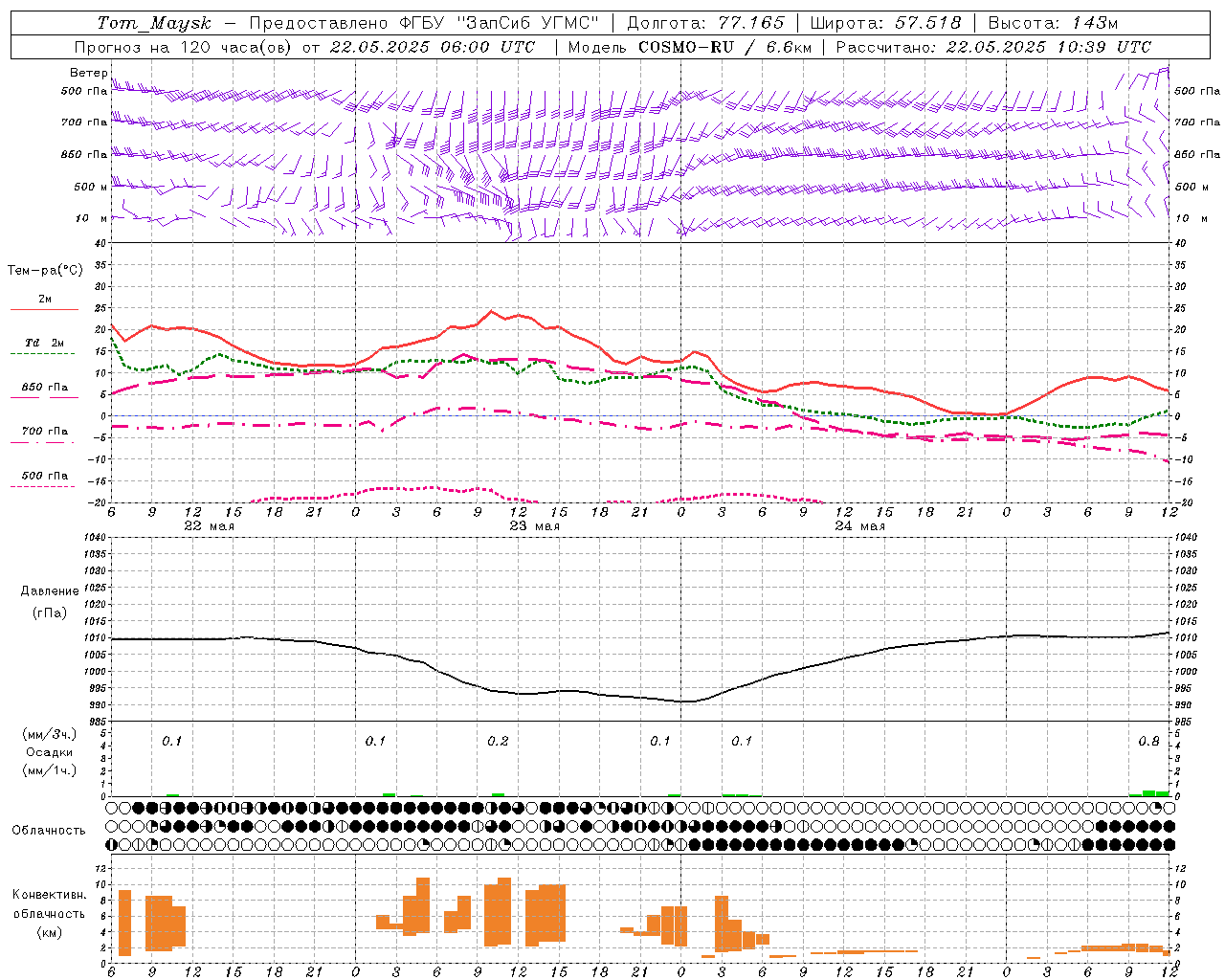The width and height of the screenshot is (1225, 980).
Task: Click the 985 value on left pressure axis
Action: (97, 722)
